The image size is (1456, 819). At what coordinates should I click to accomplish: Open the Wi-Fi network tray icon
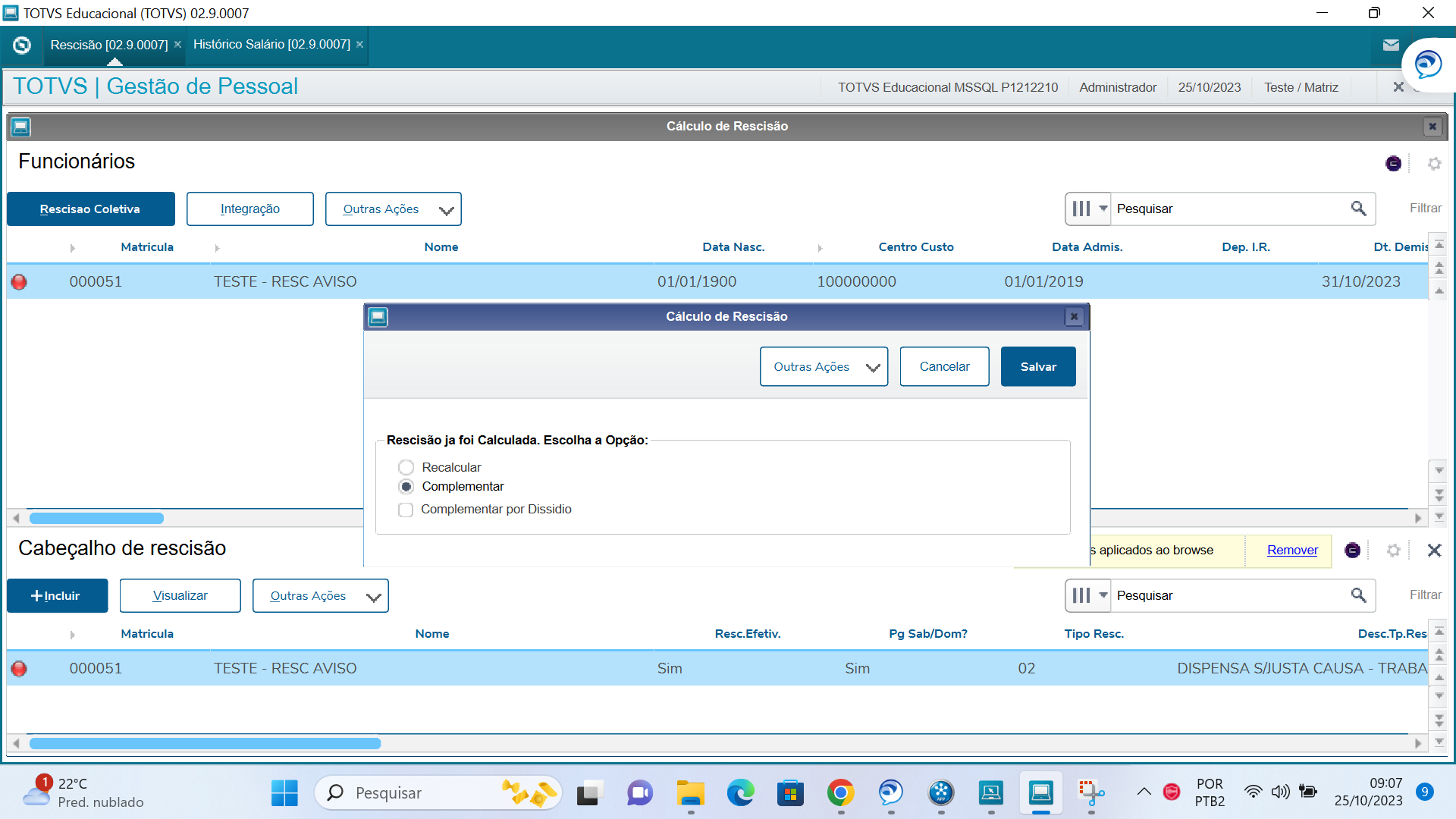1253,792
